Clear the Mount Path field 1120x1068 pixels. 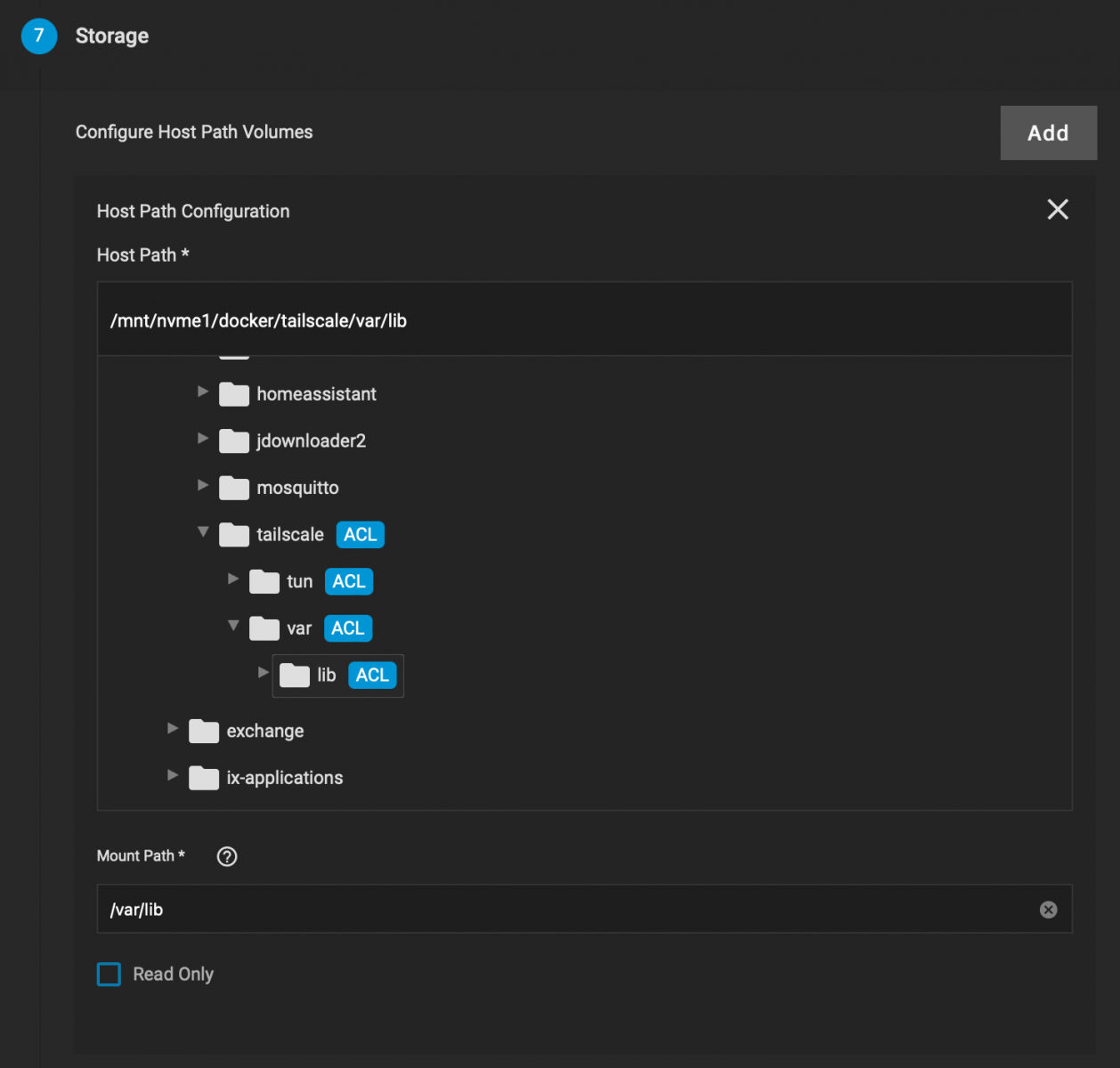click(1049, 910)
